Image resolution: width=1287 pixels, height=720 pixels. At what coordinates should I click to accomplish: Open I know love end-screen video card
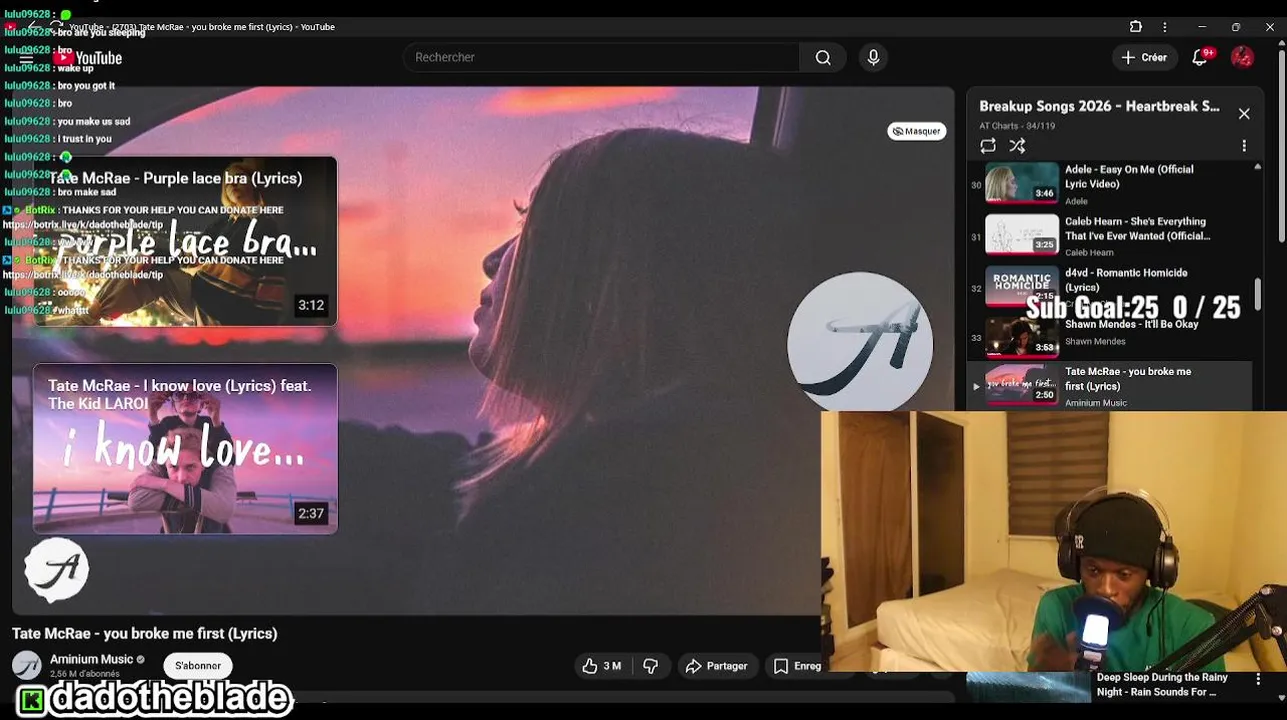(185, 448)
